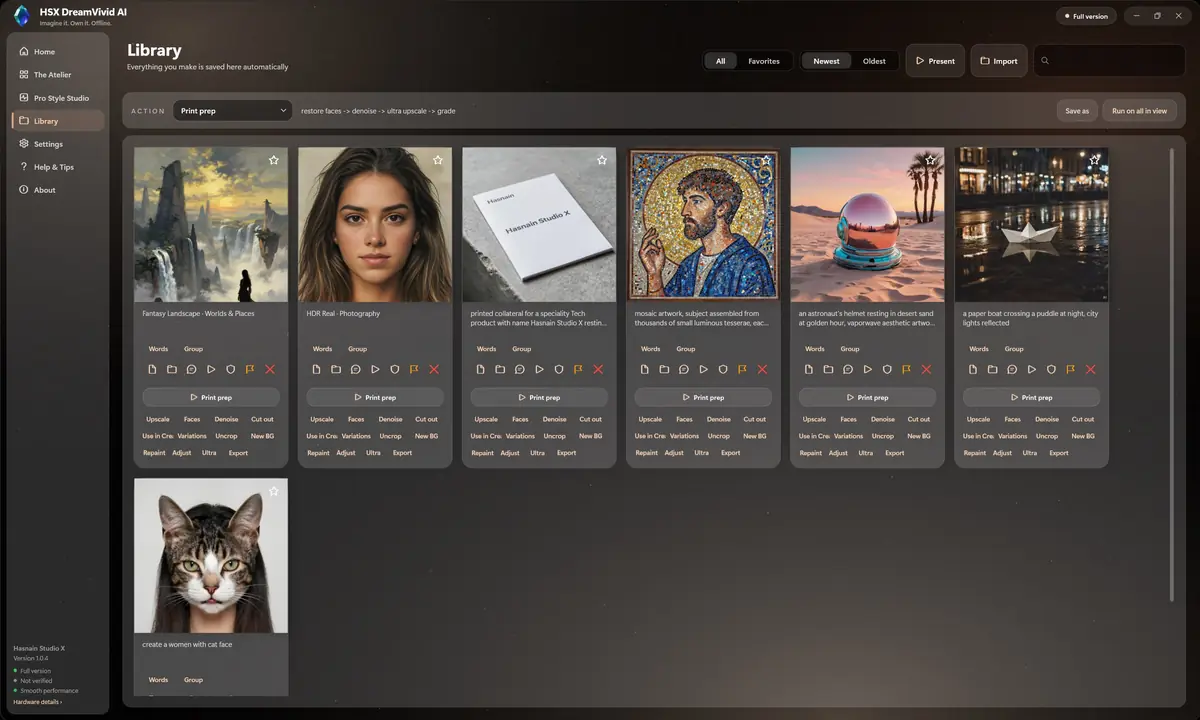Click the play icon on Fantasy Landscape card
This screenshot has height=720, width=1200.
coord(211,369)
